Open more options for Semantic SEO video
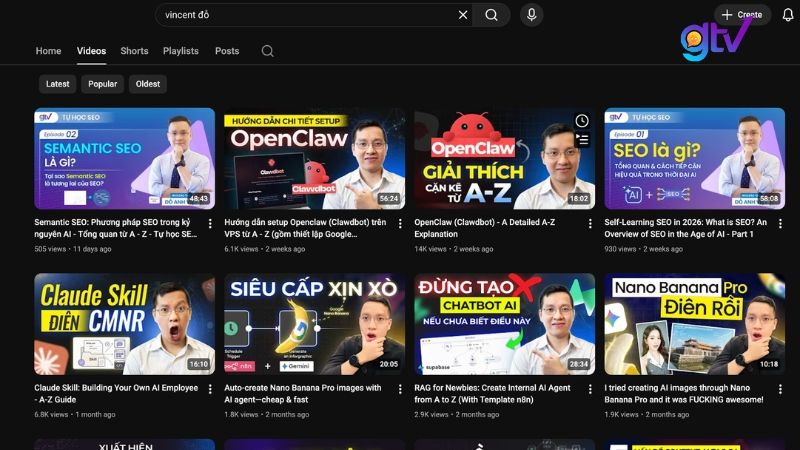This screenshot has height=450, width=800. [x=210, y=223]
